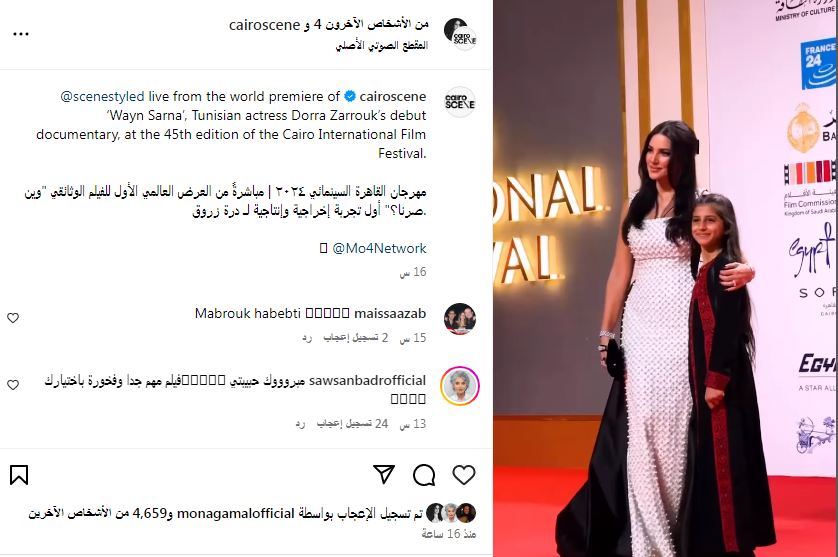
Task: Share post with paper plane icon
Action: tap(384, 474)
